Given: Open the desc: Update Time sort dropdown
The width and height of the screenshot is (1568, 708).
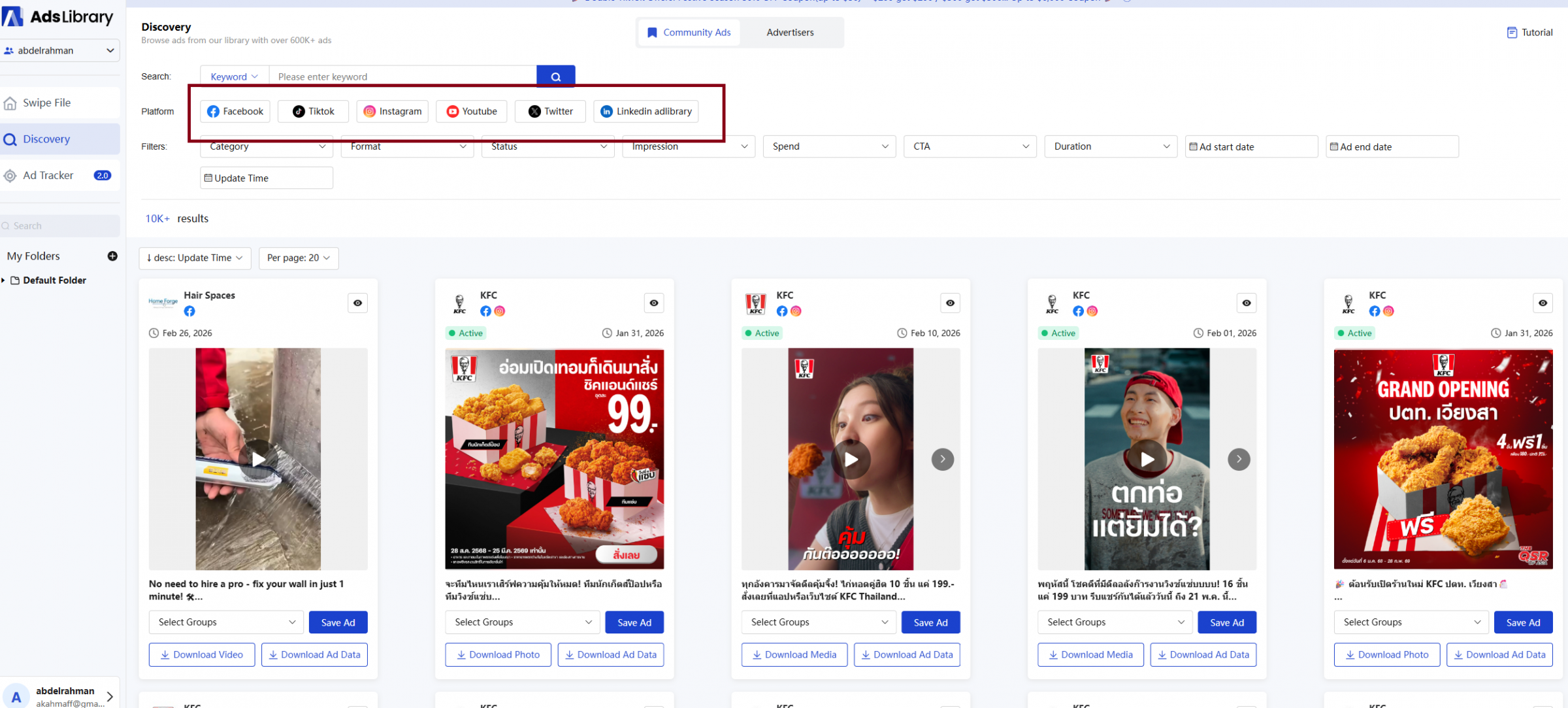Looking at the screenshot, I should [195, 258].
